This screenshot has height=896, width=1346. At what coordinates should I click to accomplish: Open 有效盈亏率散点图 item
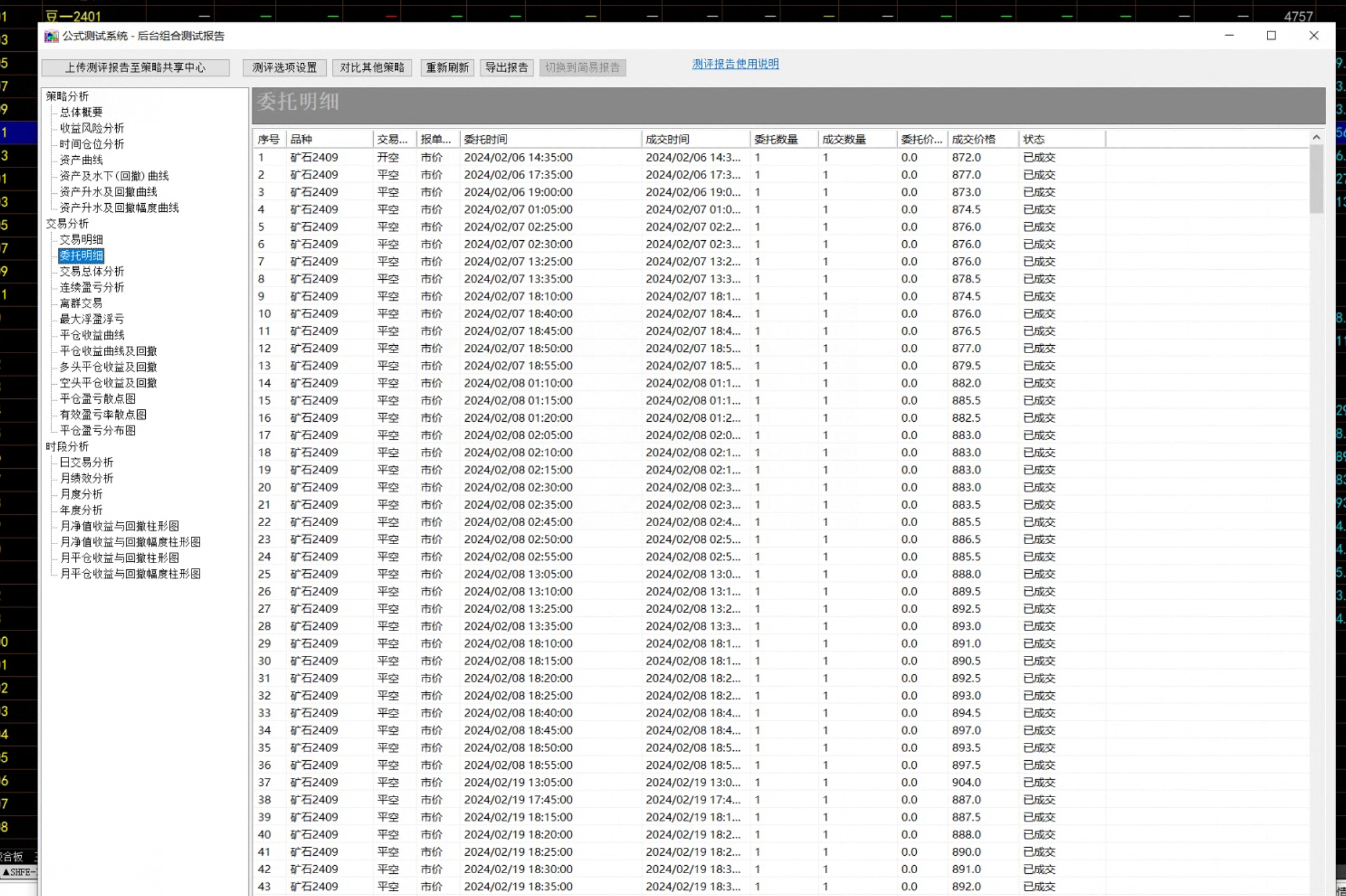coord(103,415)
